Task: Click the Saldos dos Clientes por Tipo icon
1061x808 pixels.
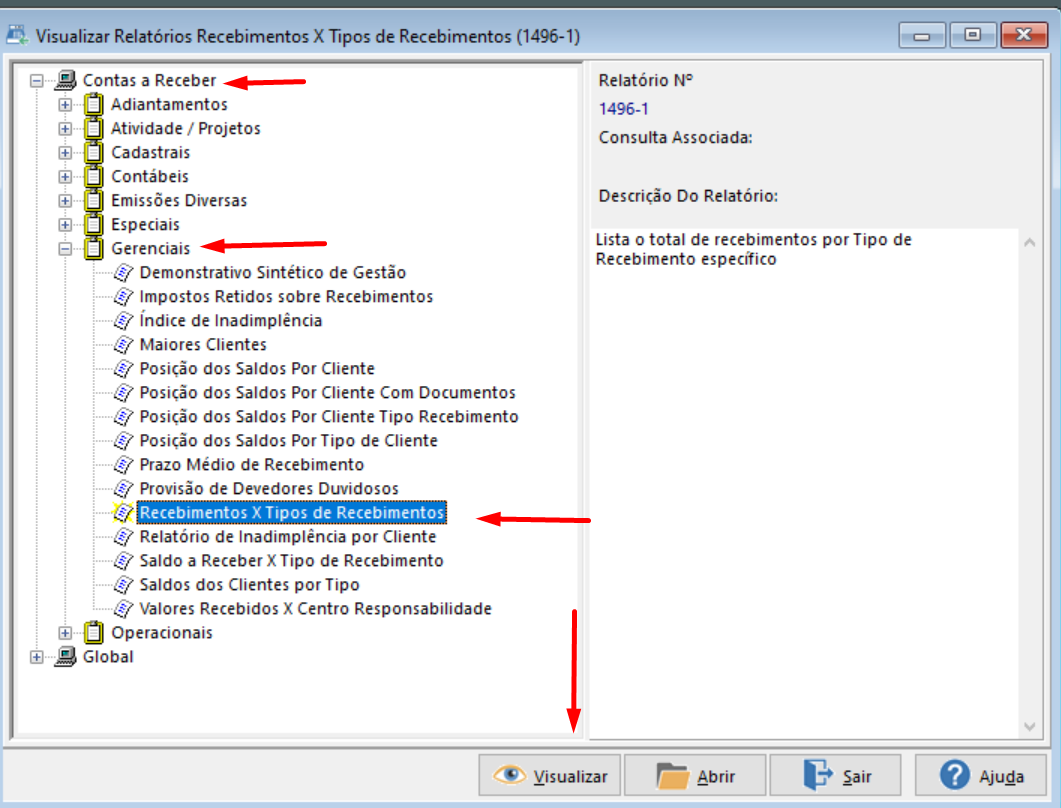Action: 123,585
